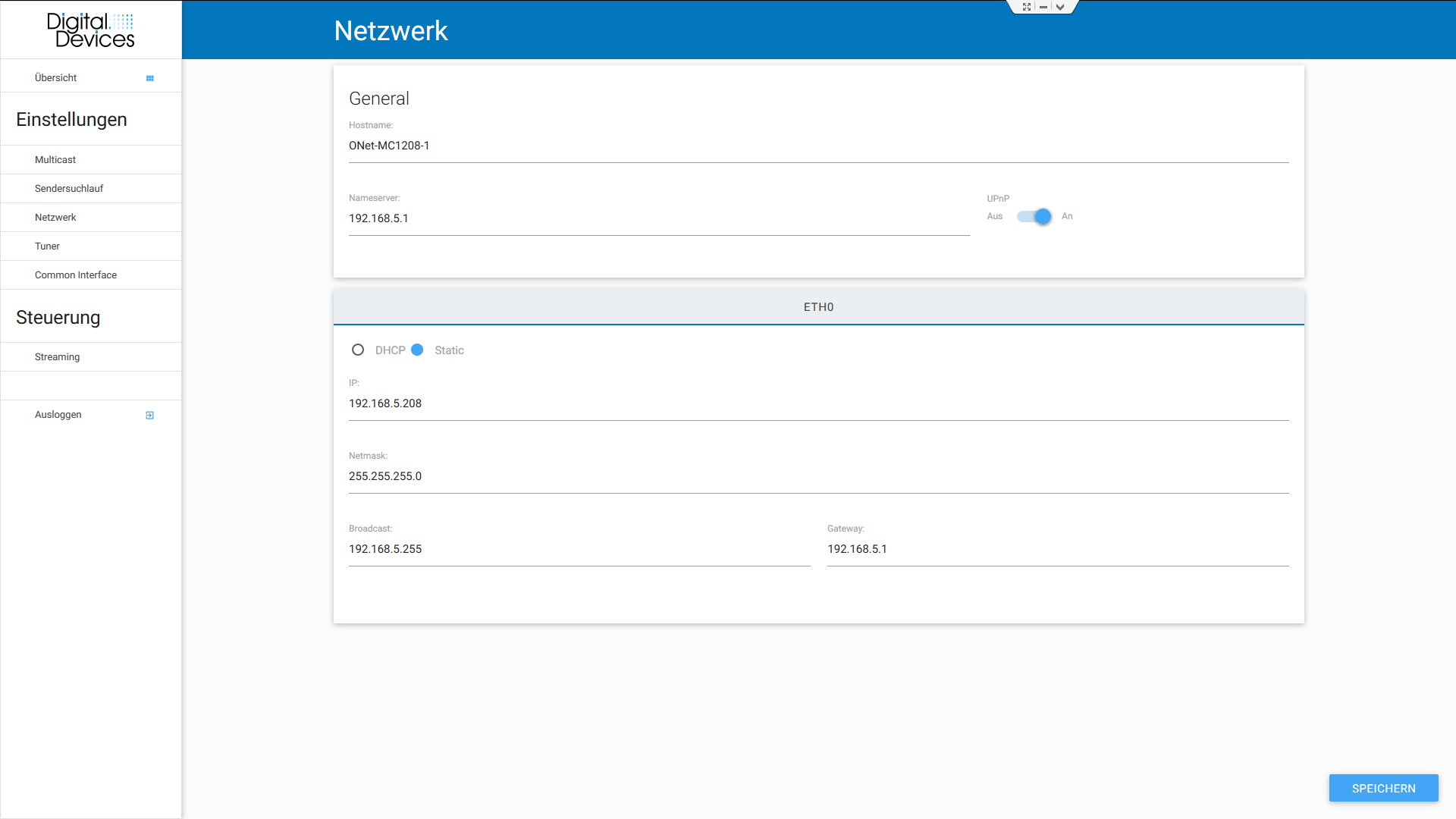Viewport: 1456px width, 819px height.
Task: Click the ETH0 tab header
Action: tap(818, 307)
